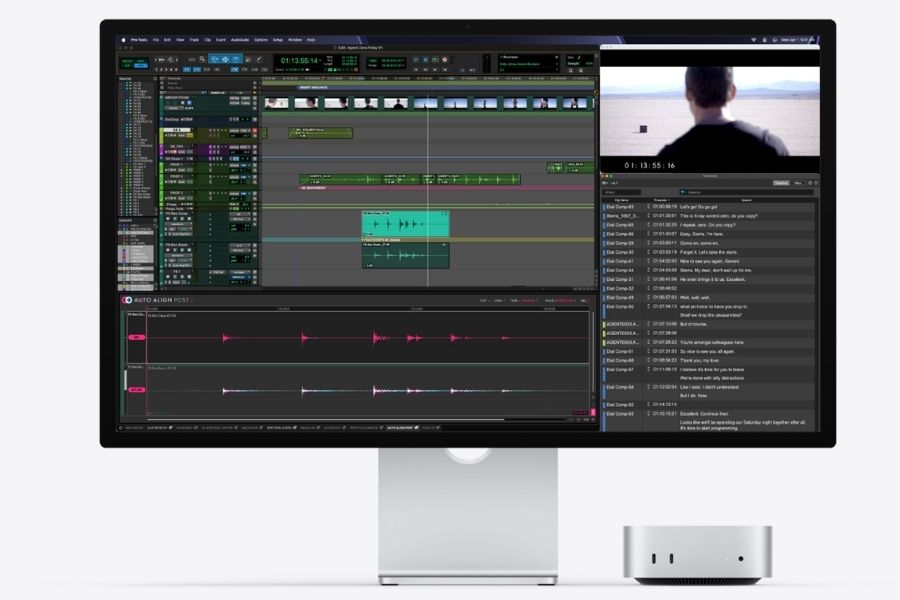Select the Trim tool
The image size is (900, 600).
(x=214, y=59)
